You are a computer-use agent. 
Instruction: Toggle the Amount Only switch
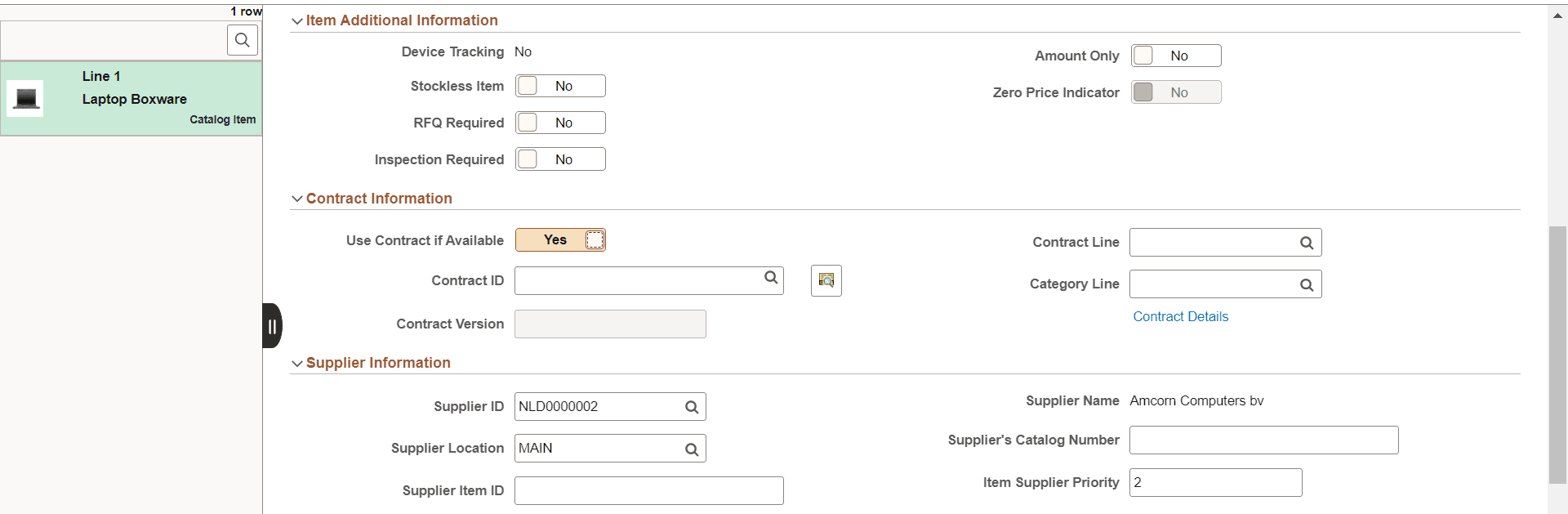[x=1176, y=55]
